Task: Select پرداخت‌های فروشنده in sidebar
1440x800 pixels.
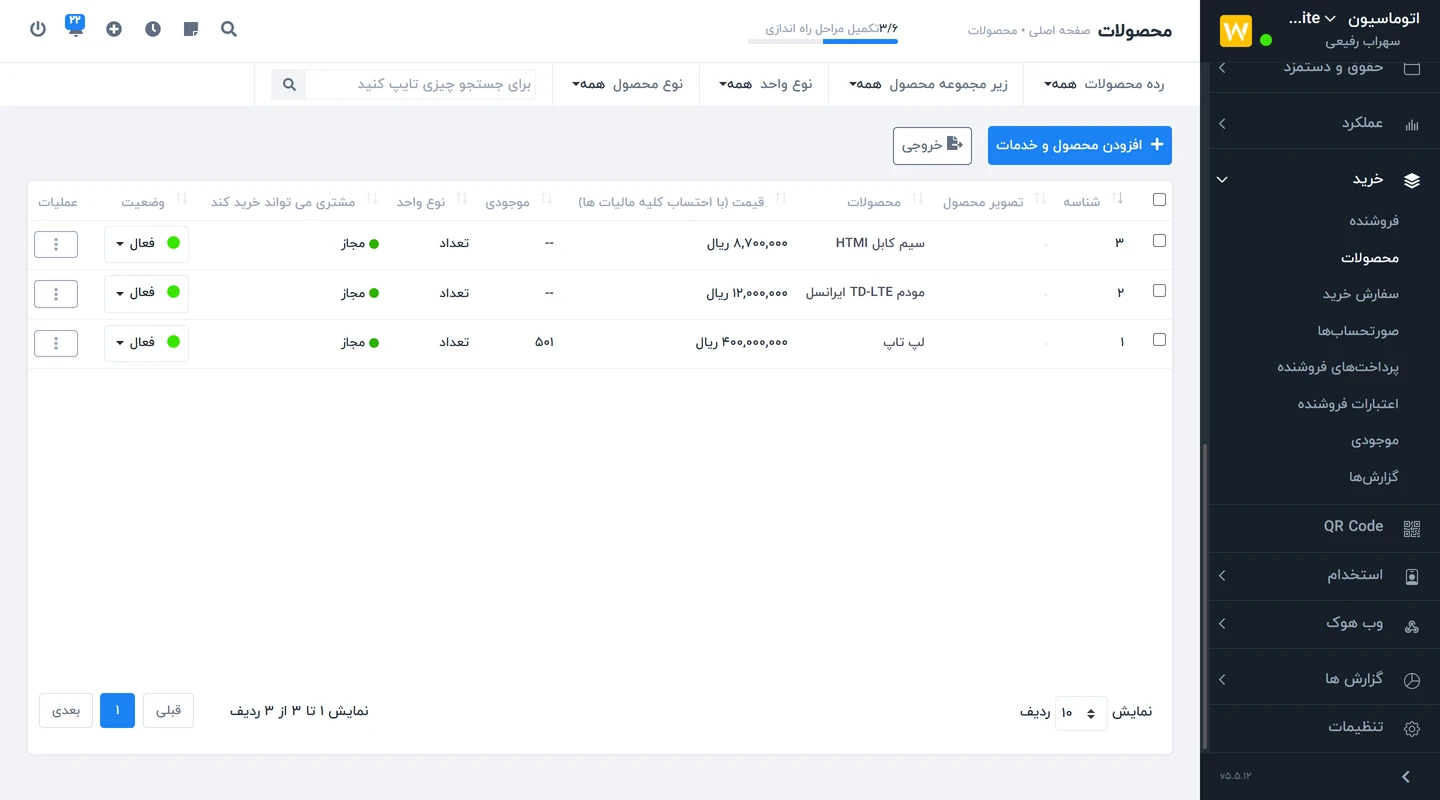Action: coord(1338,367)
